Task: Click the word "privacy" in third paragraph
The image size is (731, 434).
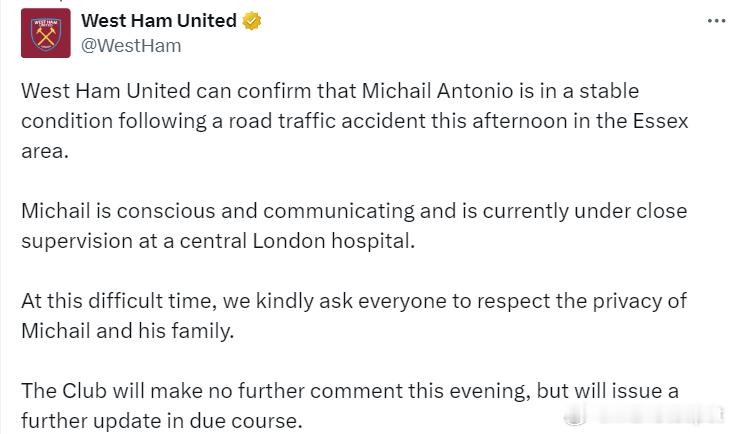Action: click(x=627, y=301)
